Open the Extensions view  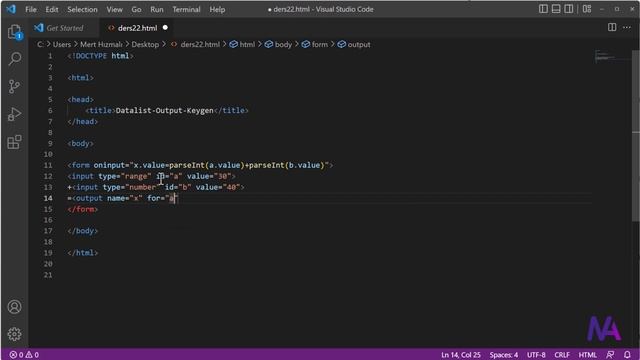pos(14,142)
